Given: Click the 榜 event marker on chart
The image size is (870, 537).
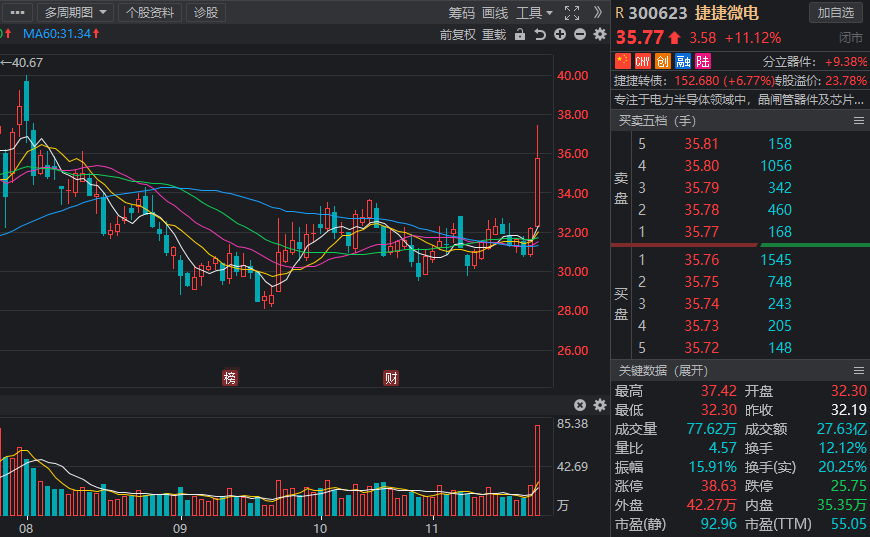Looking at the screenshot, I should 230,378.
